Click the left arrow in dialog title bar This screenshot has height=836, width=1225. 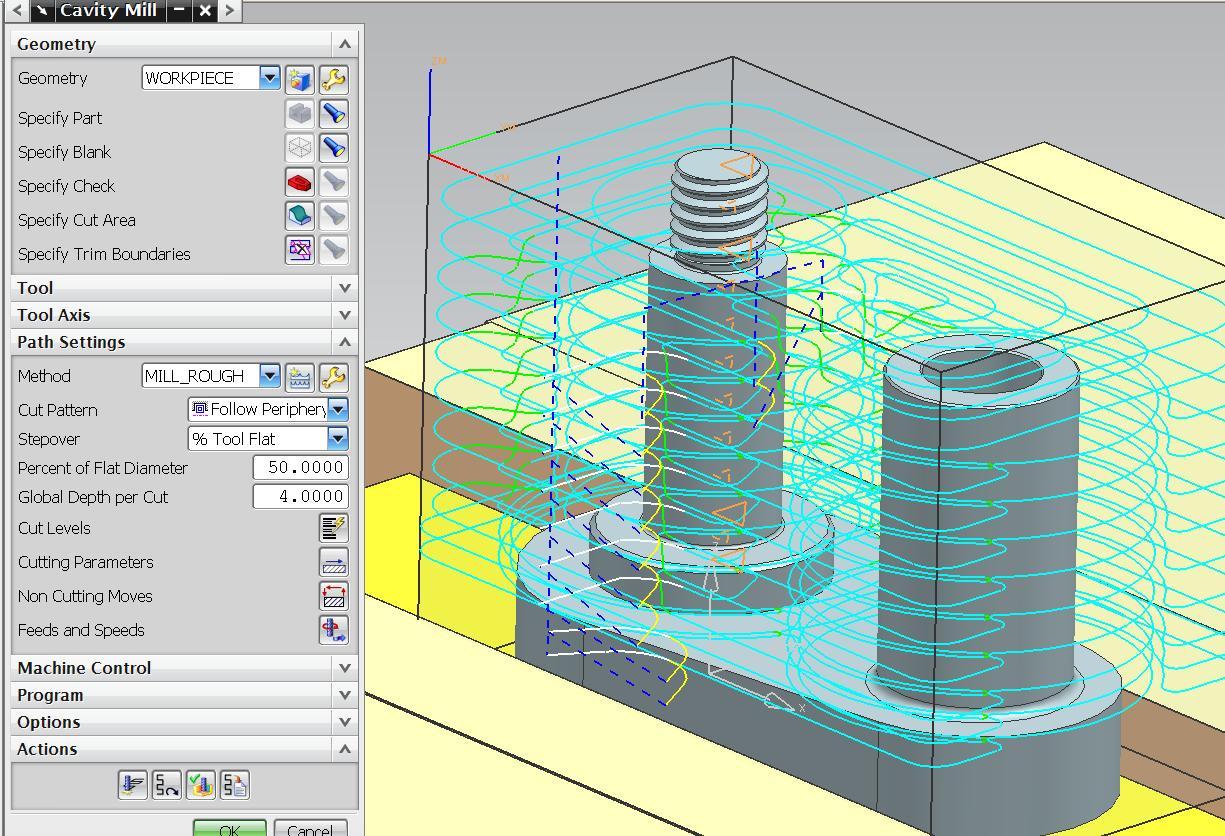tap(17, 10)
